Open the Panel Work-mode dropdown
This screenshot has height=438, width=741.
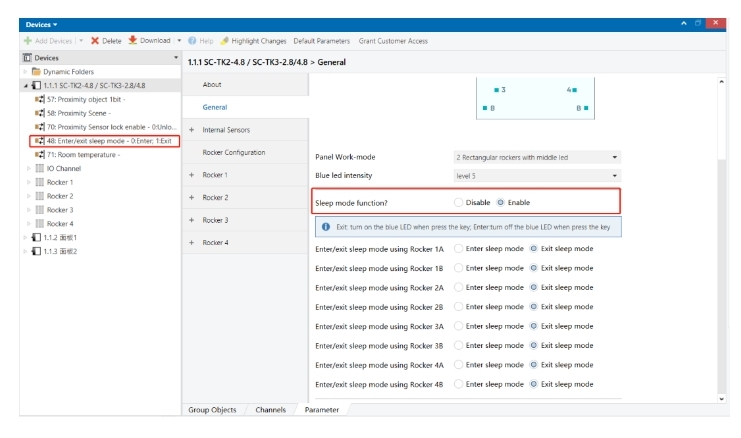coord(615,157)
